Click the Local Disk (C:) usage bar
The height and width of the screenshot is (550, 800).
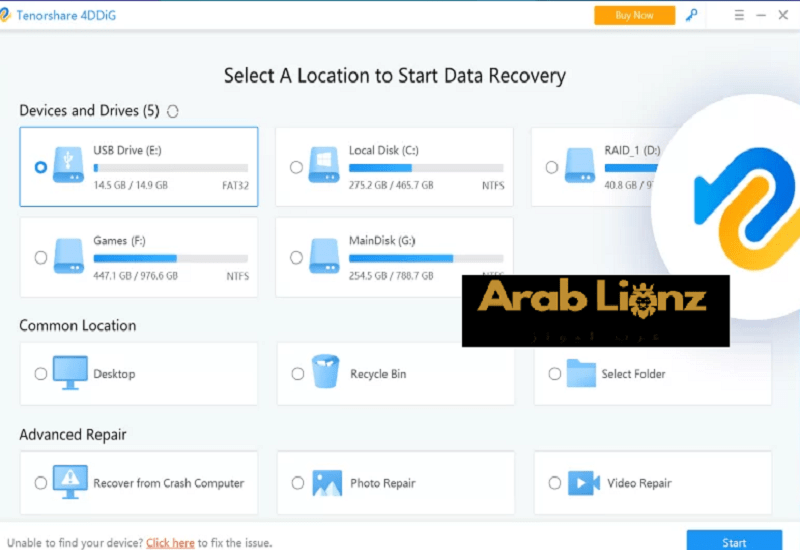426,168
